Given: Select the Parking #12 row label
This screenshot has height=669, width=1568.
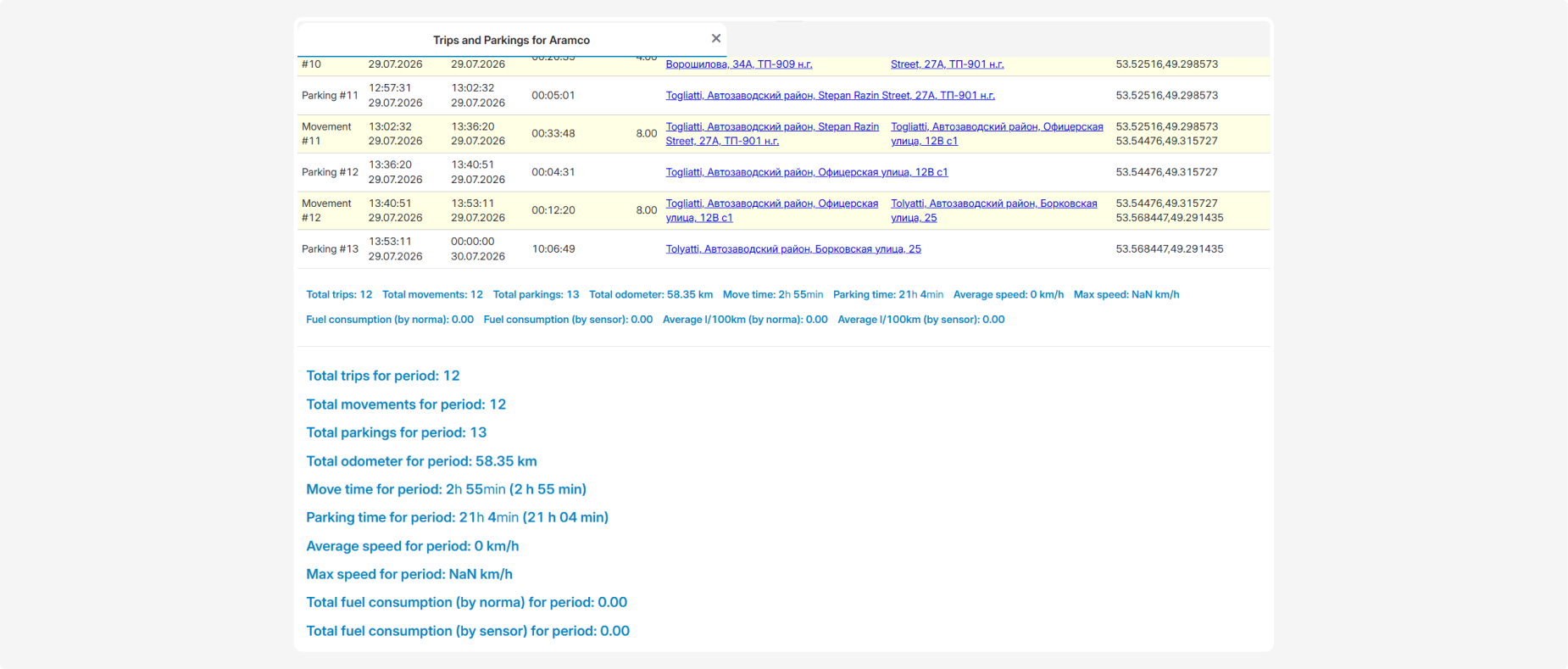Looking at the screenshot, I should pos(330,172).
